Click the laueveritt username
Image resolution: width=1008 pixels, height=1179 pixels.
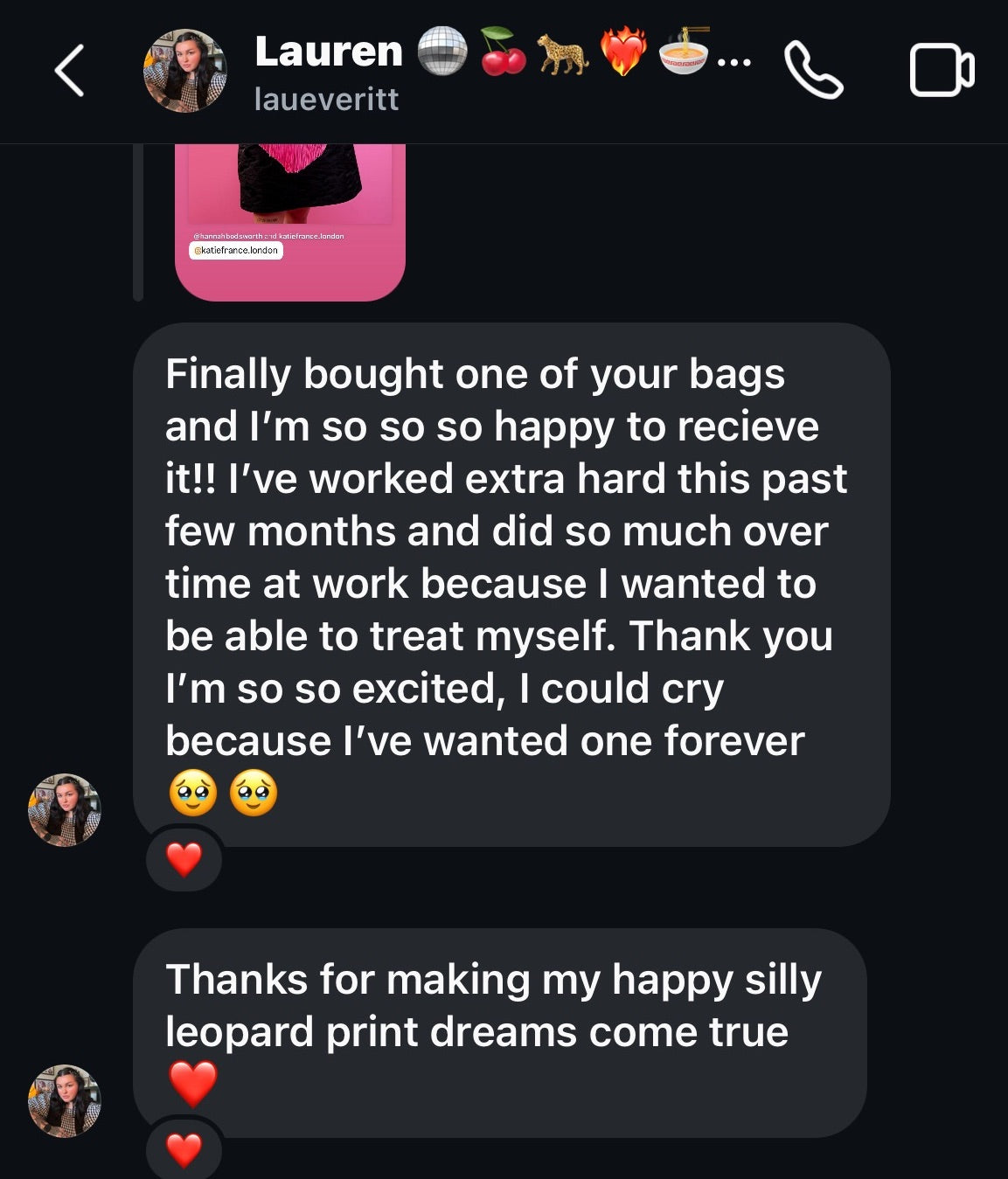[x=326, y=99]
